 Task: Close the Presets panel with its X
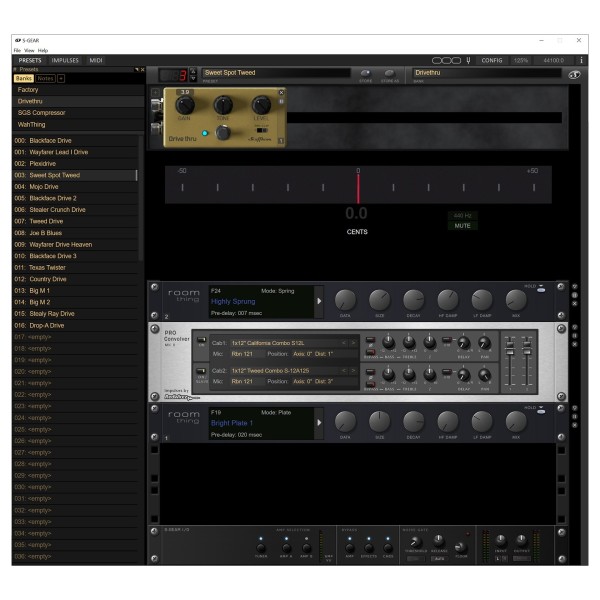(142, 70)
